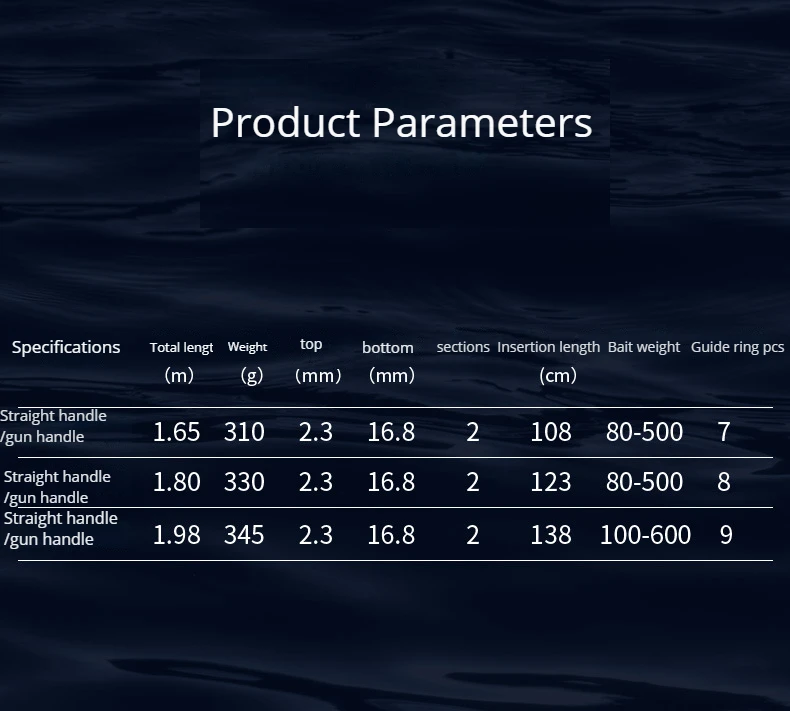Select the 310 weight value
The image size is (790, 711).
click(244, 432)
